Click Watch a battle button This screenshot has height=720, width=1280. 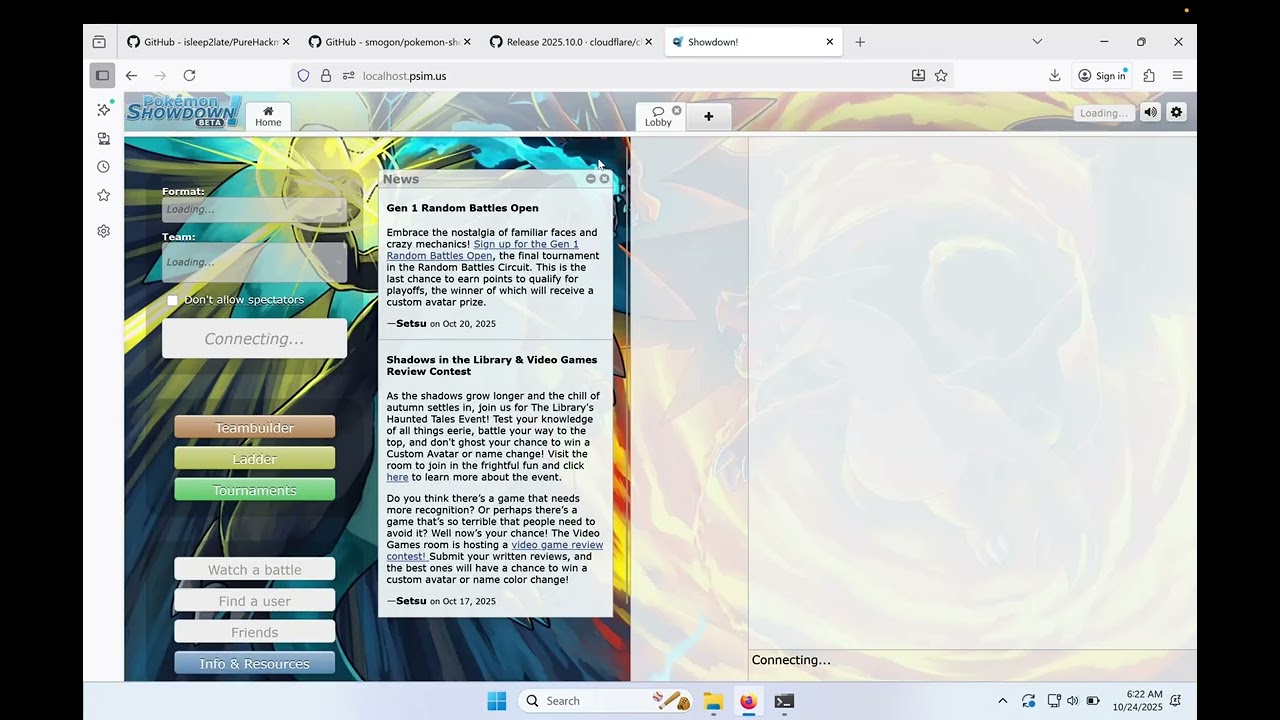254,570
